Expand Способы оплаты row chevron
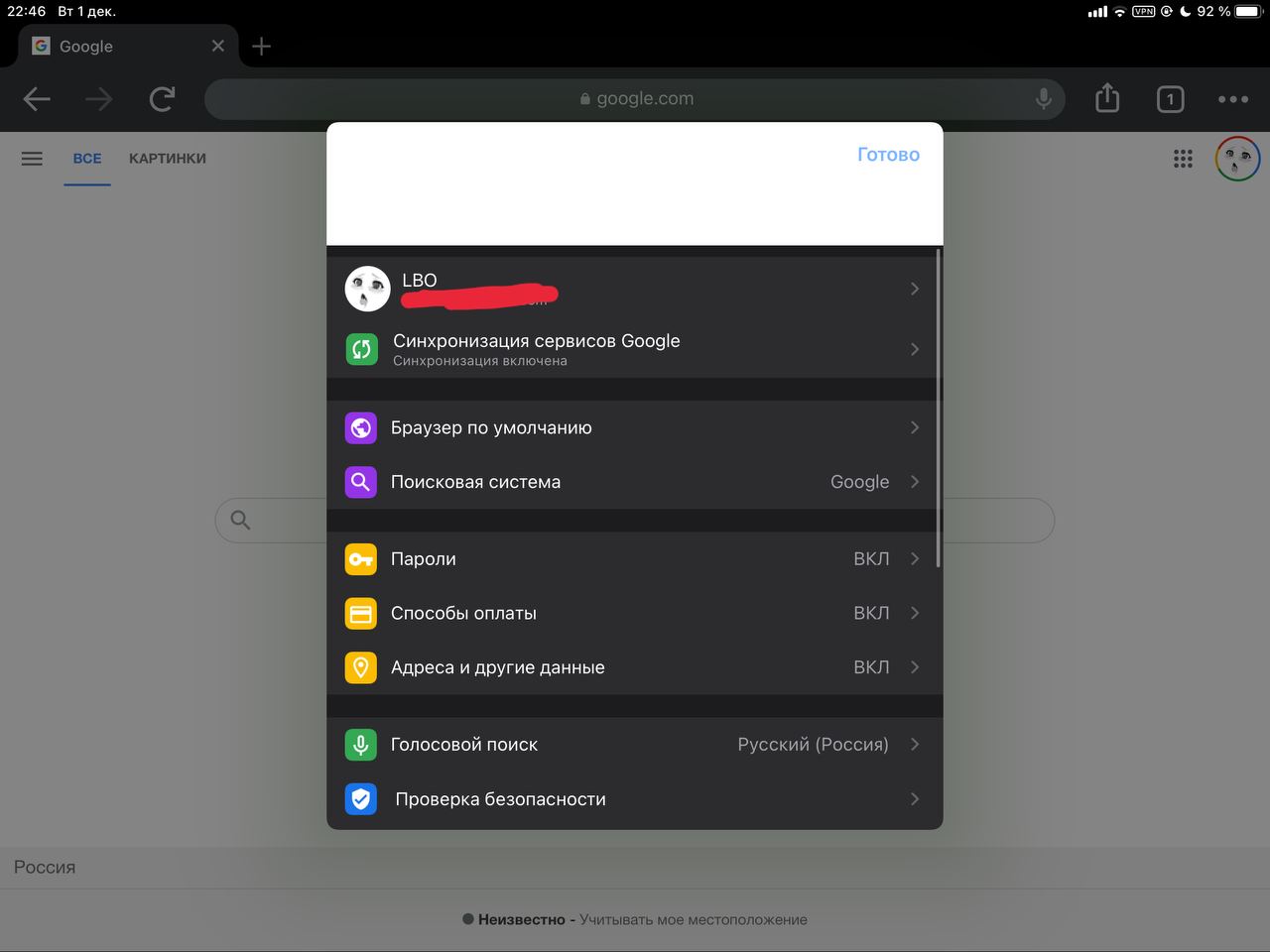The height and width of the screenshot is (952, 1270). click(x=915, y=614)
